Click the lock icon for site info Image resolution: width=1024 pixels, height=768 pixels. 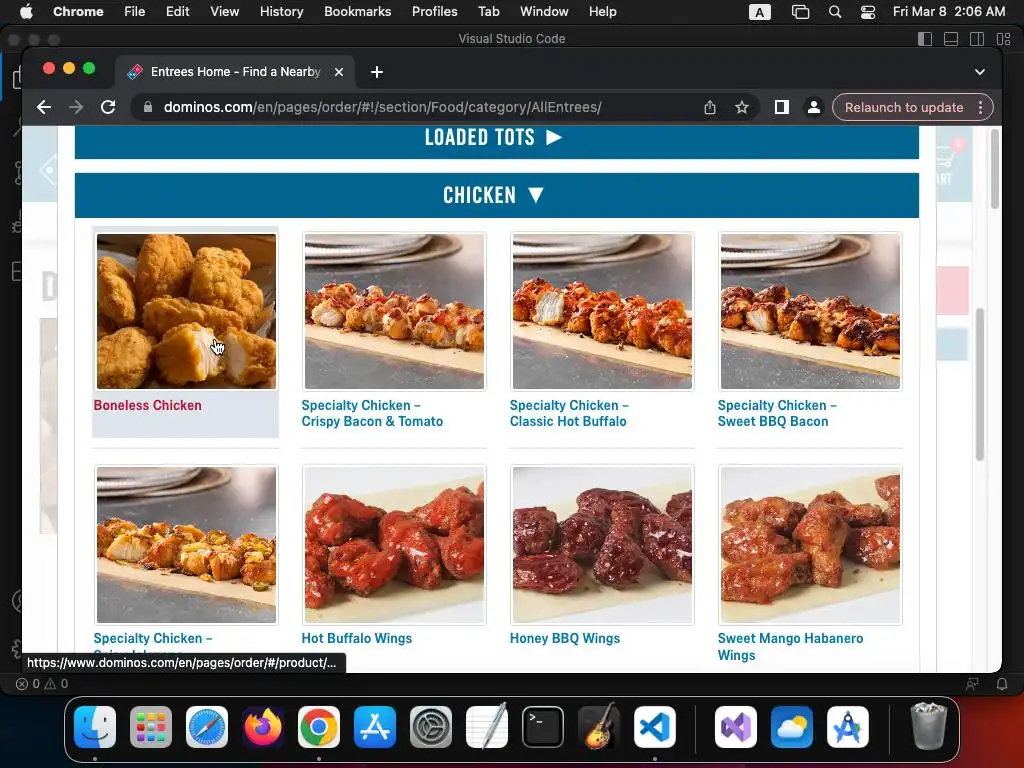click(148, 107)
